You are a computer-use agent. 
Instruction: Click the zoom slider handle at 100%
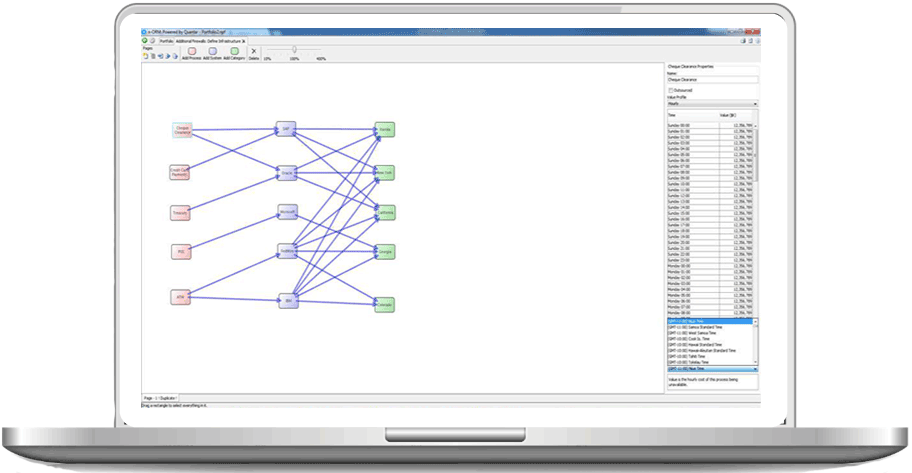[x=294, y=50]
